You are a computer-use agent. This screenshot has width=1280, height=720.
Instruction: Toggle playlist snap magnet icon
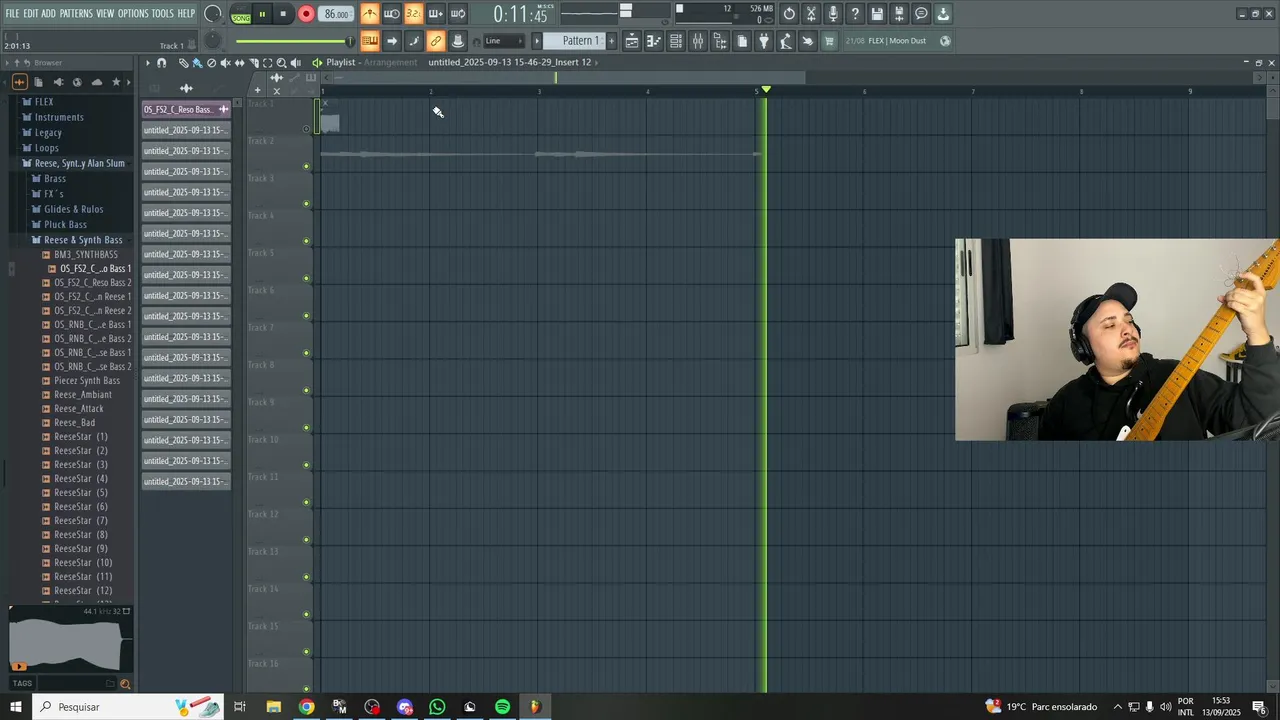[162, 63]
